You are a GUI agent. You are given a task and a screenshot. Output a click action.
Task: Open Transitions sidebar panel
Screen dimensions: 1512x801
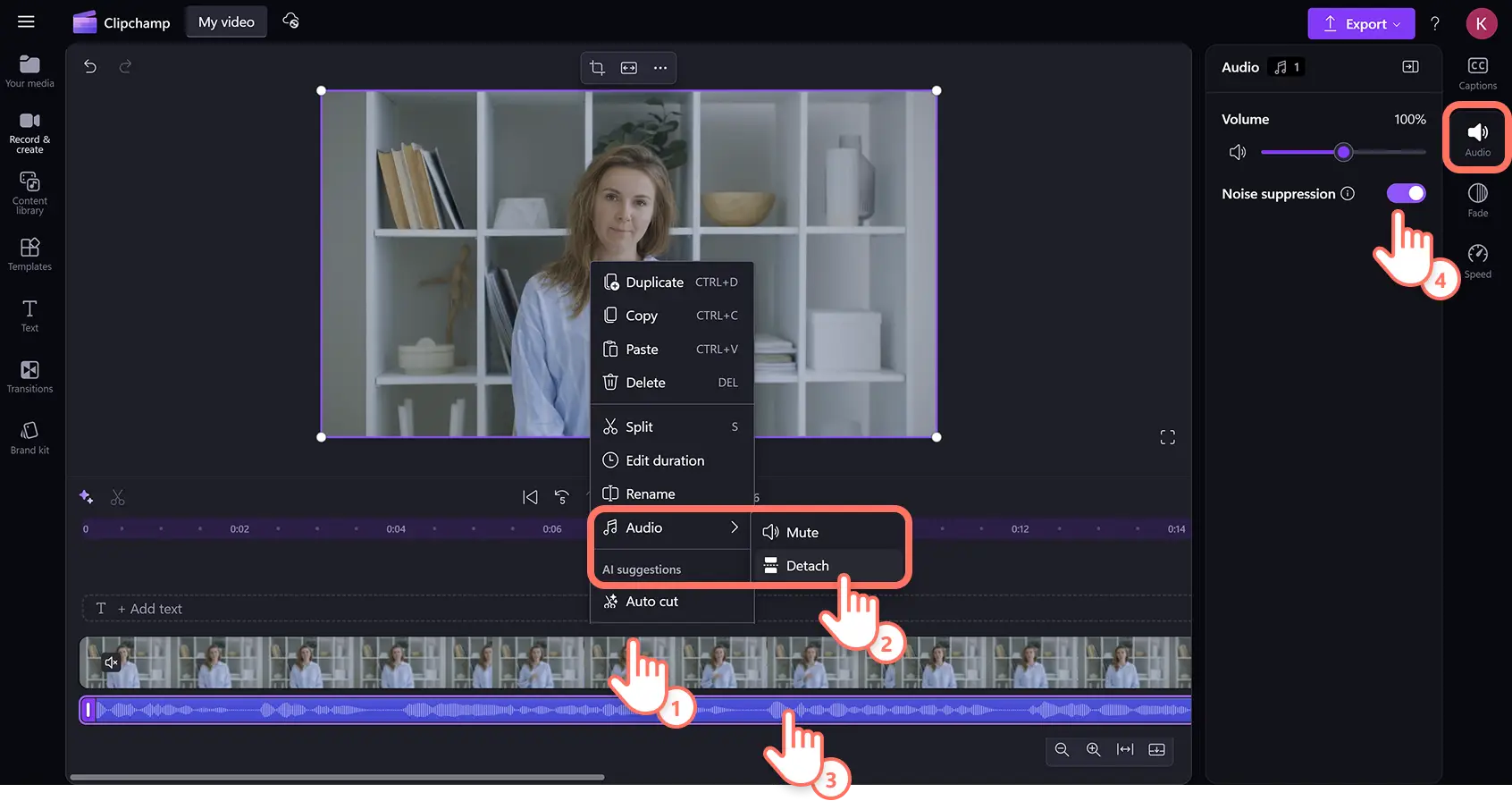[x=29, y=376]
